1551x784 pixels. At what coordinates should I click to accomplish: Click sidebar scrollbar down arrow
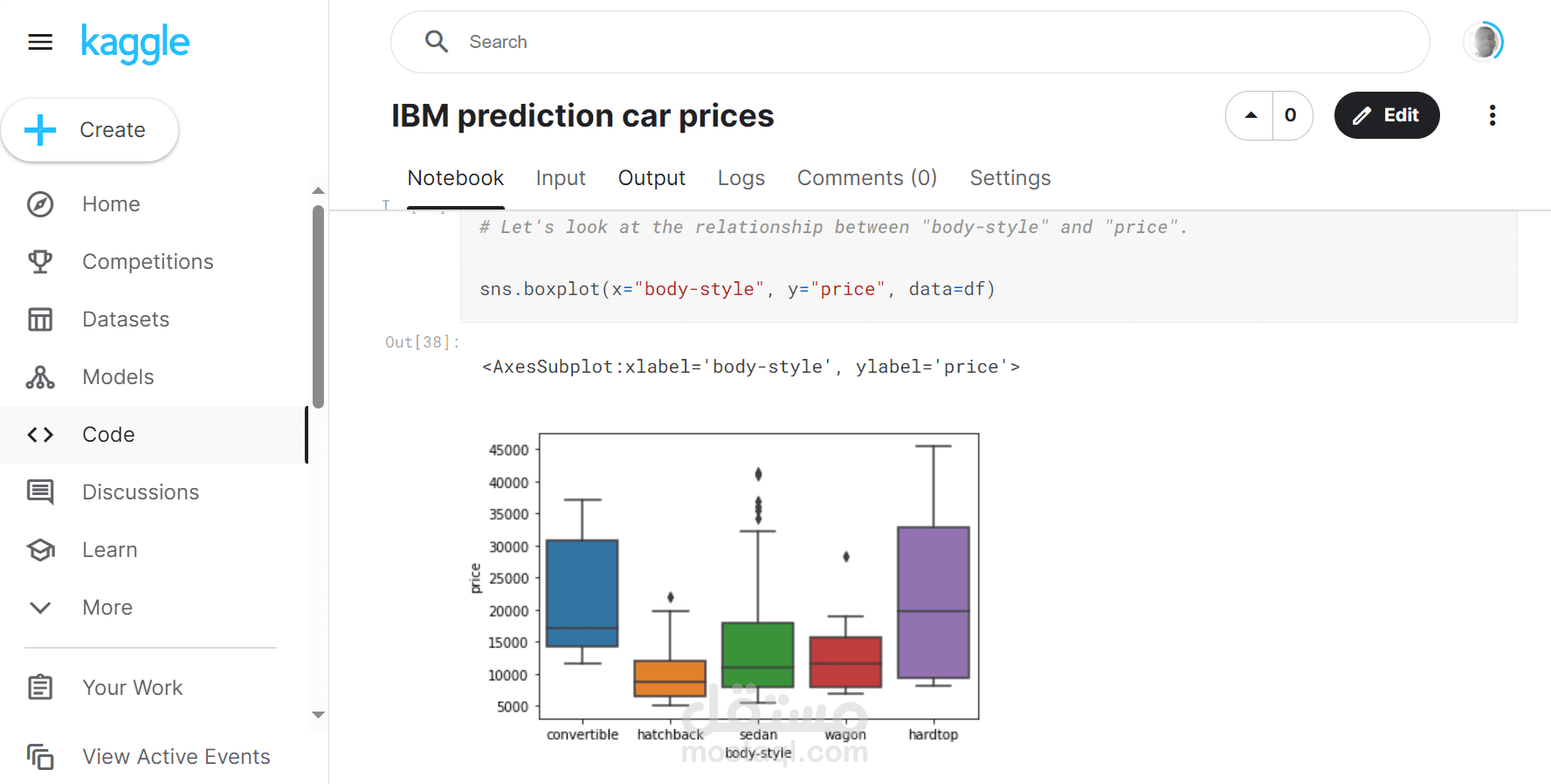click(319, 715)
